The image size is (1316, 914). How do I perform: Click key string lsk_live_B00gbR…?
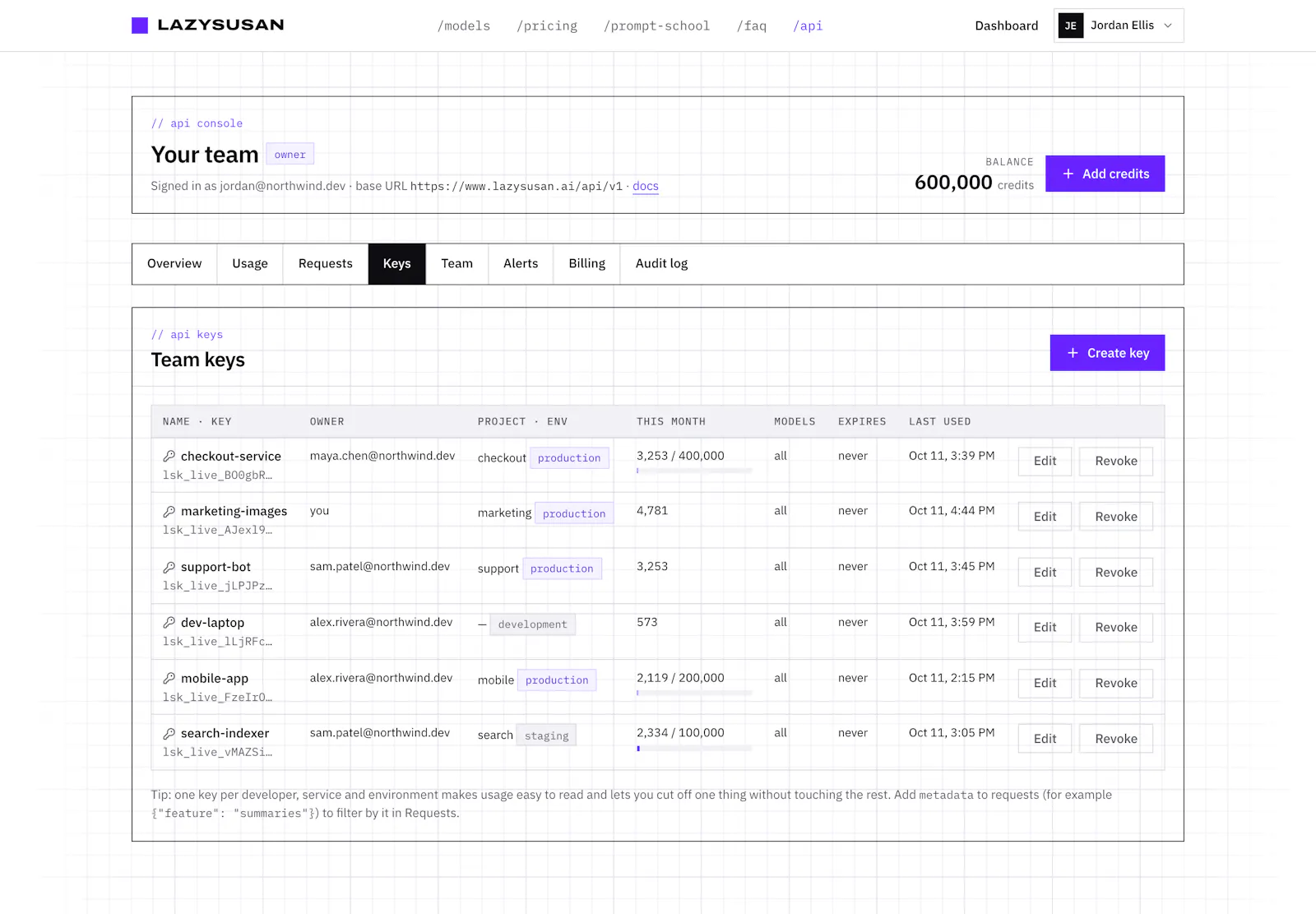pyautogui.click(x=217, y=476)
